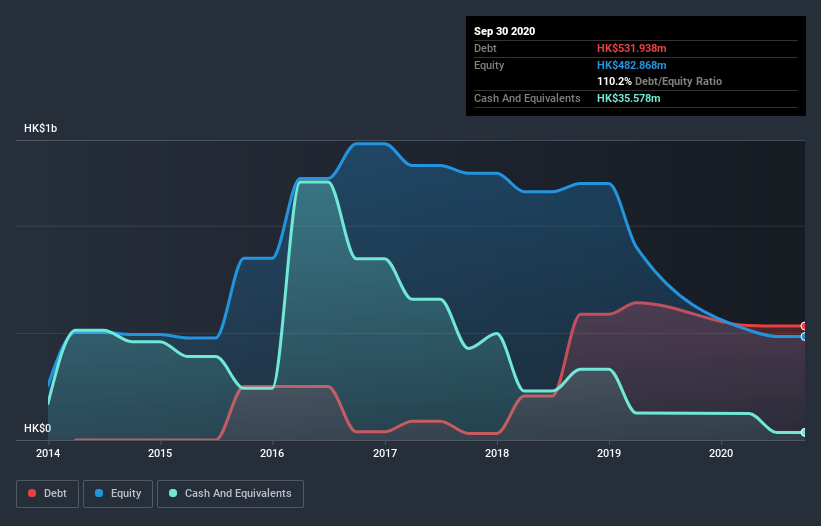Click the 2014 x-axis label
Image resolution: width=821 pixels, height=526 pixels.
coord(48,453)
